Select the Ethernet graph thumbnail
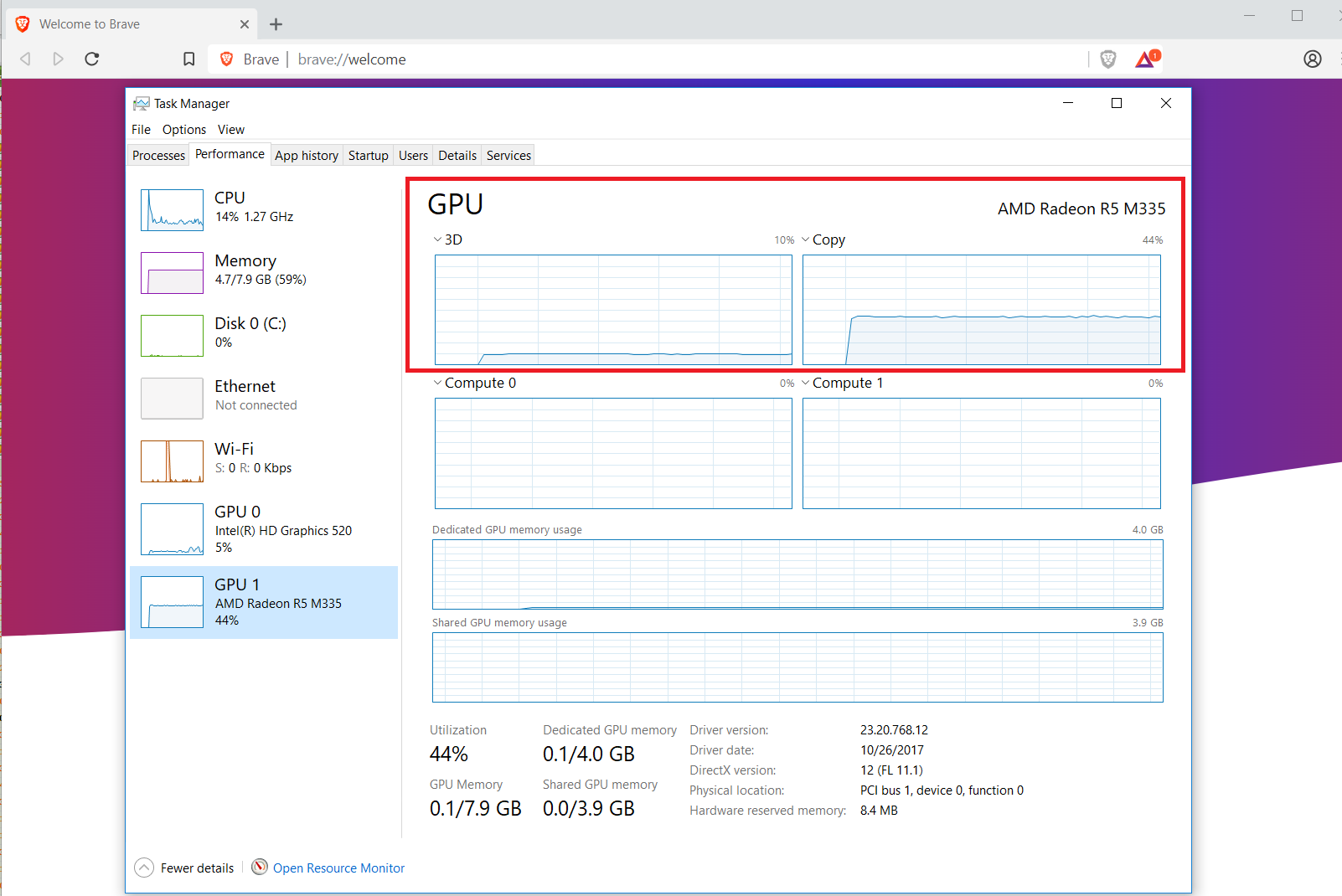 pos(172,399)
